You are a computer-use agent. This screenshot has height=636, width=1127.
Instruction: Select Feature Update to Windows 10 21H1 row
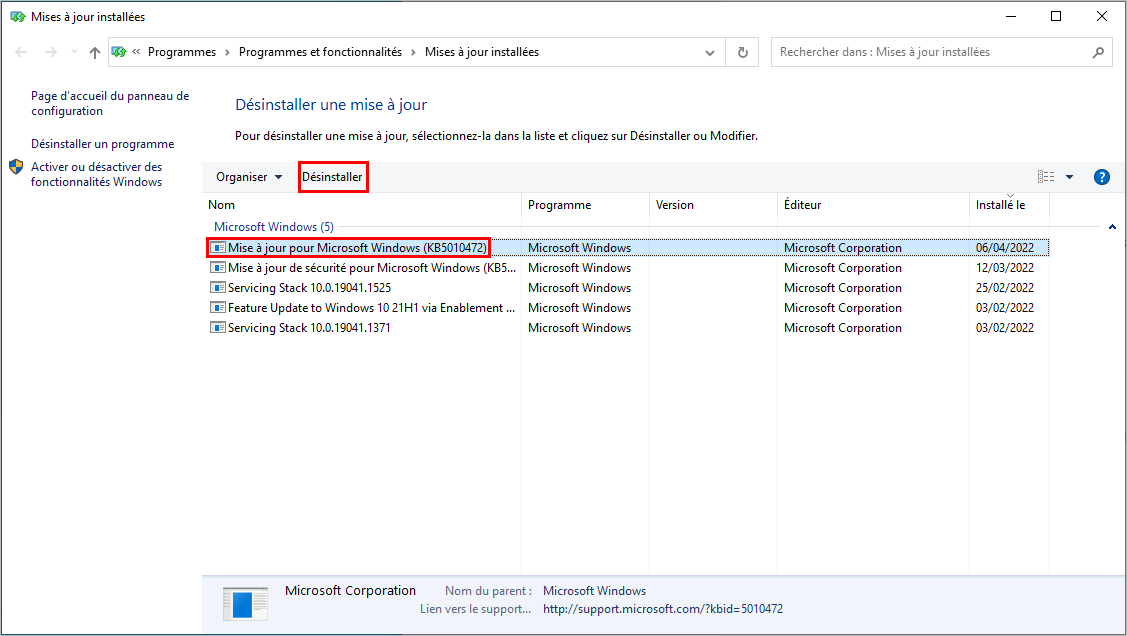click(627, 308)
